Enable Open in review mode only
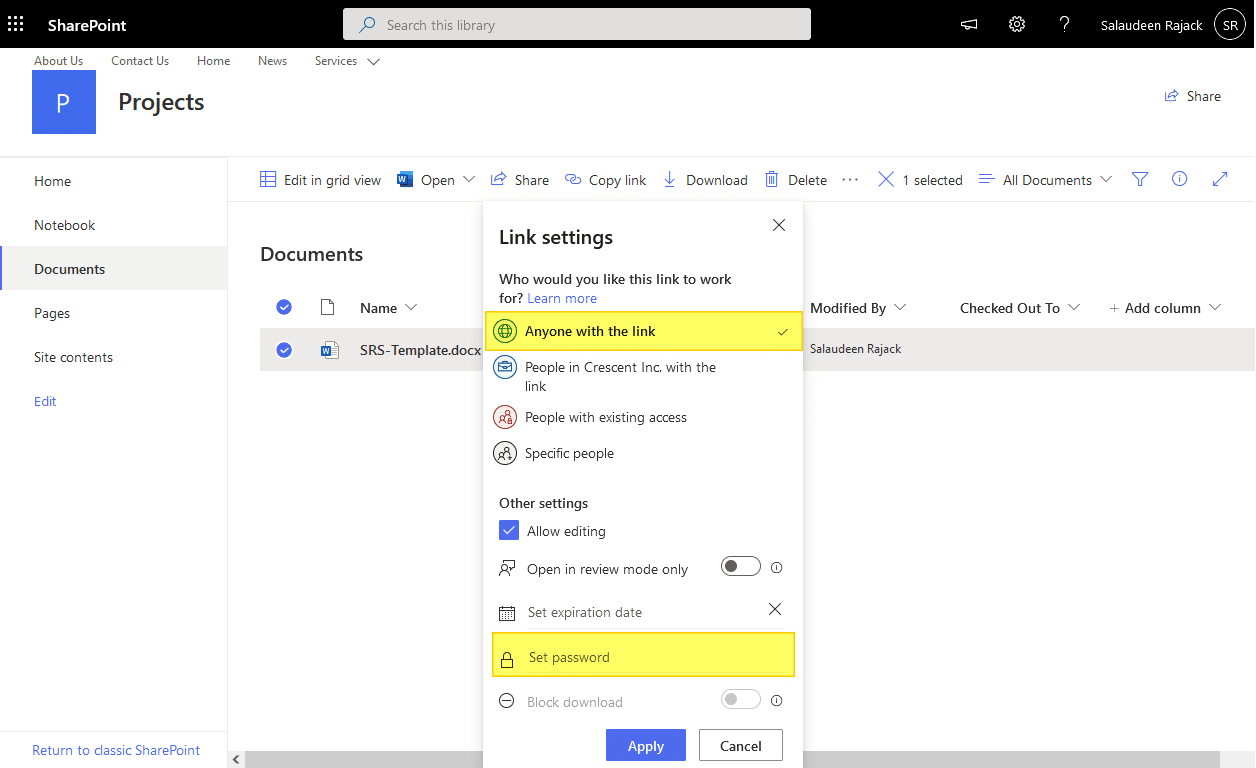The width and height of the screenshot is (1256, 768). tap(740, 566)
